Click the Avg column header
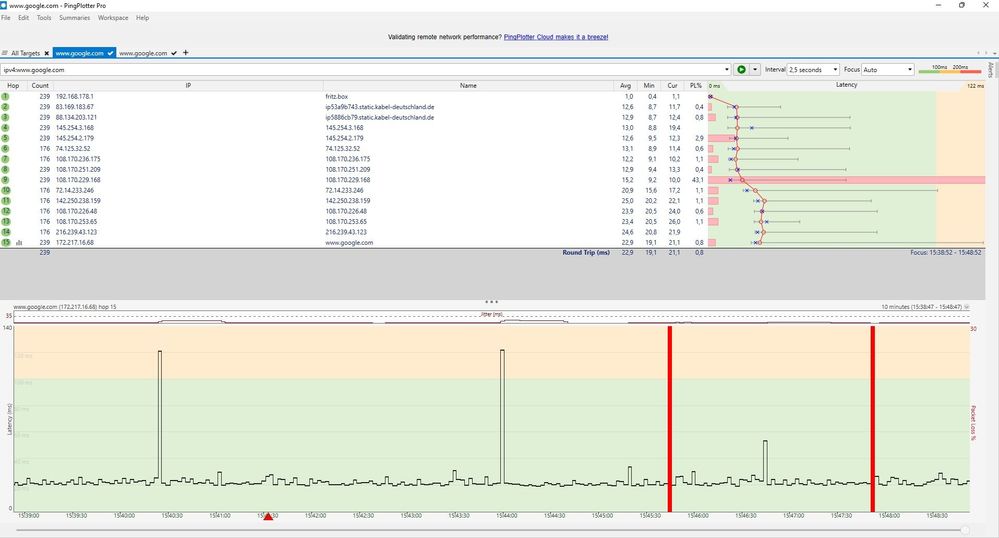999x538 pixels. pyautogui.click(x=626, y=85)
